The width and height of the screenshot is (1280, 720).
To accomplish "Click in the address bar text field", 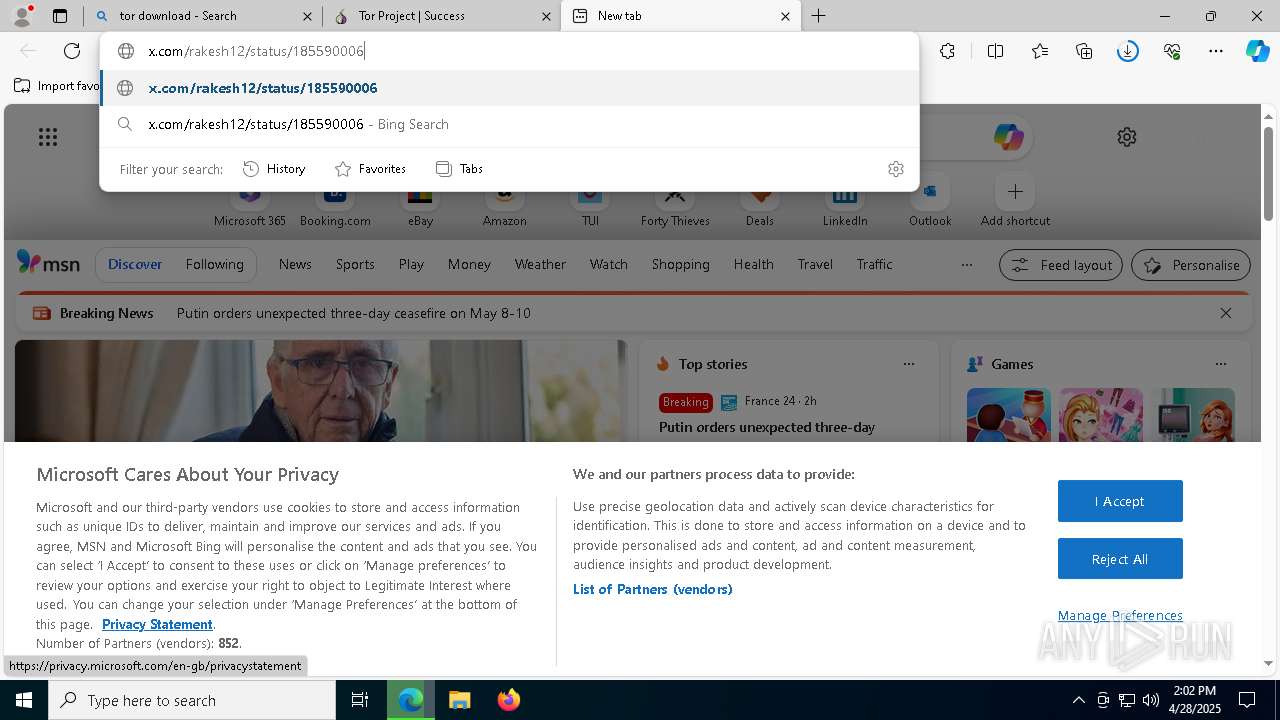I will pos(509,51).
